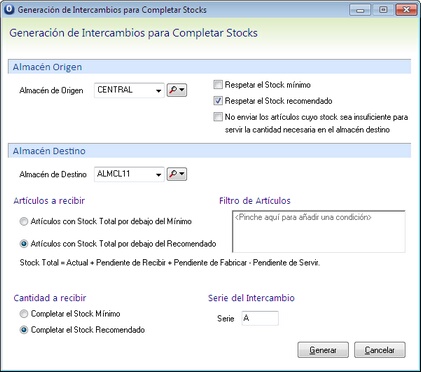Click the Cantidad a recibir heading
Screen dimensions: 421x372
[x=50, y=298]
